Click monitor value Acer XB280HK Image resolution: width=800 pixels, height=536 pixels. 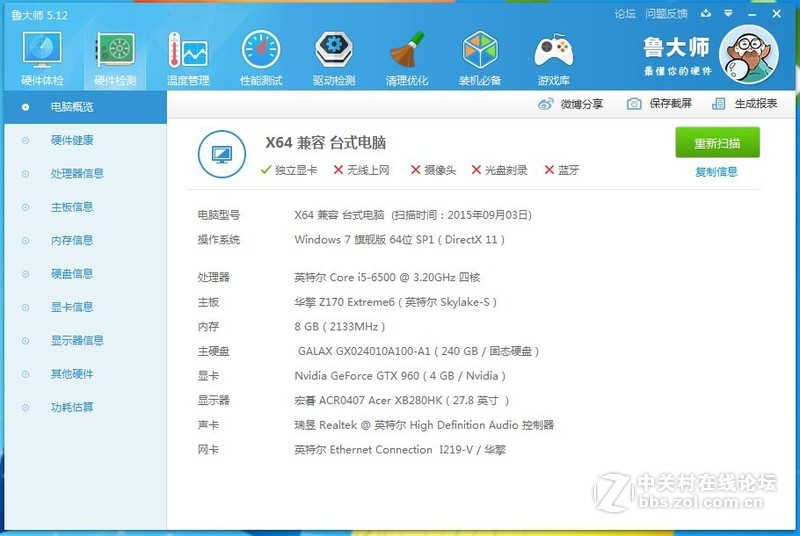pyautogui.click(x=402, y=400)
